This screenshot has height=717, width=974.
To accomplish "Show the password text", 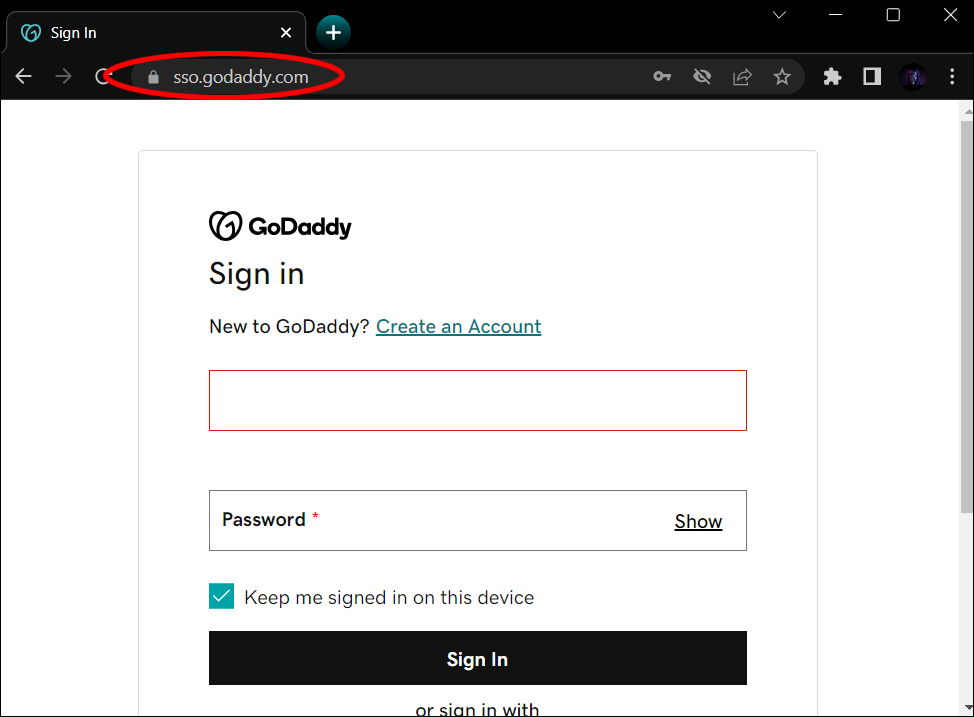I will (698, 521).
